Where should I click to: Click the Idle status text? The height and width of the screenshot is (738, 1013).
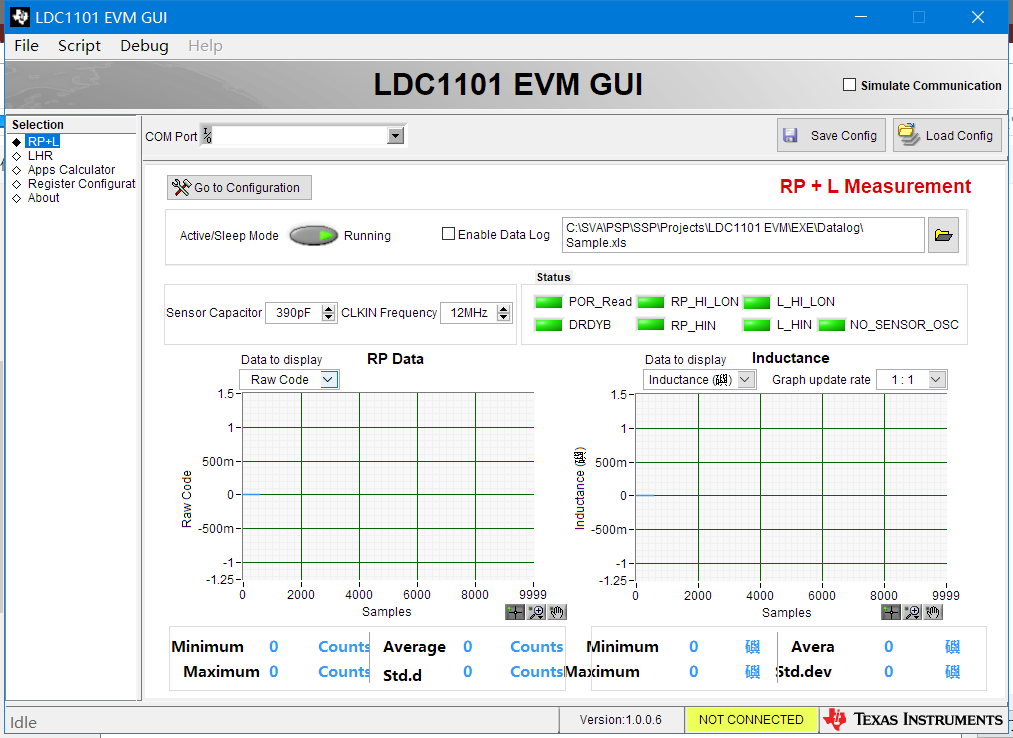pyautogui.click(x=23, y=722)
